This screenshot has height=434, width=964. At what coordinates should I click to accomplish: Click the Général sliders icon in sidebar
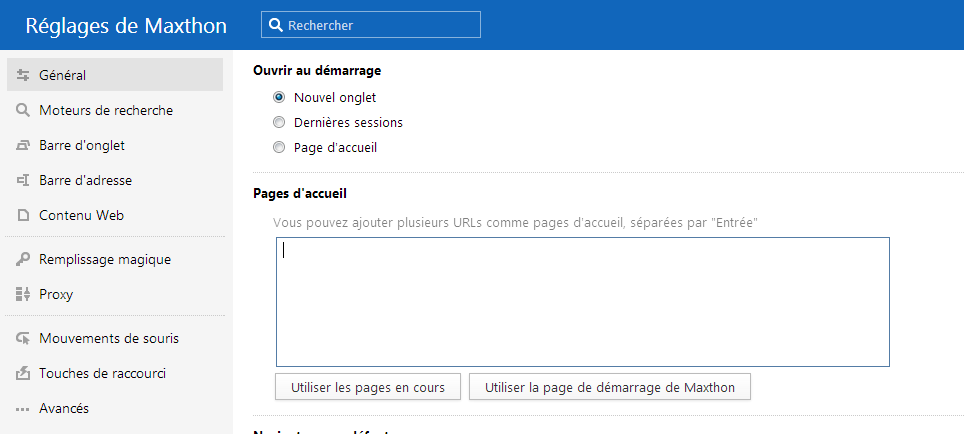pyautogui.click(x=23, y=75)
